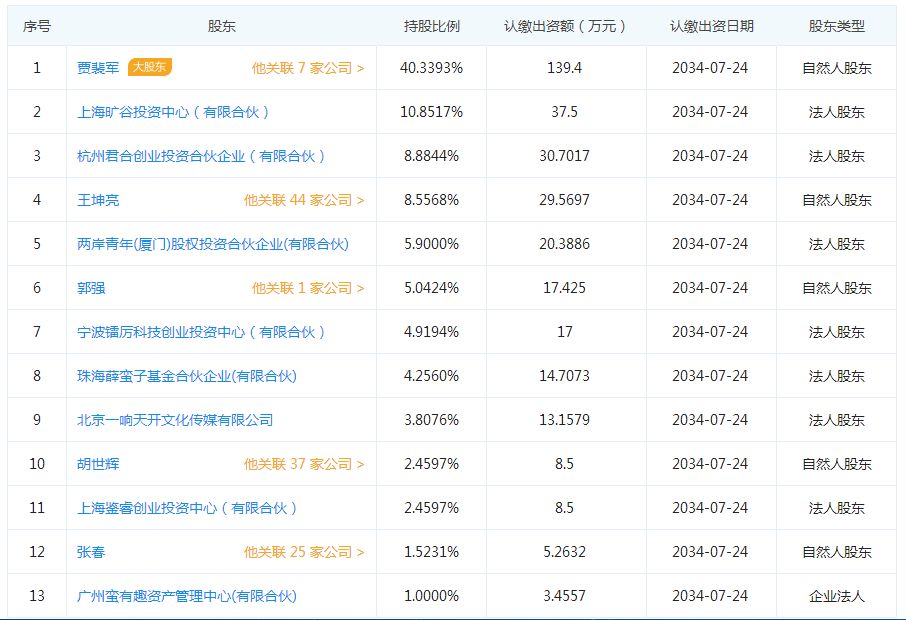Open 他关联 44 家公司 link
This screenshot has height=620, width=906.
304,200
